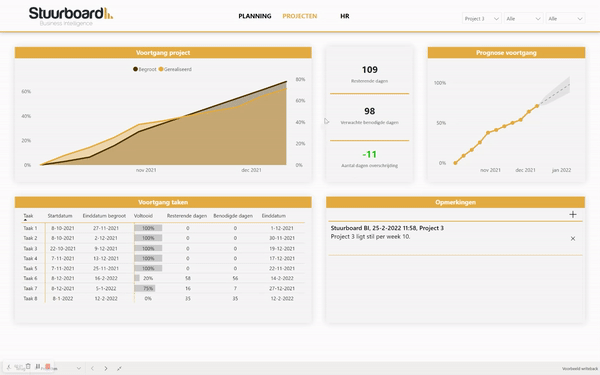The height and width of the screenshot is (375, 600).
Task: Click remaining days value 58
Action: click(188, 278)
